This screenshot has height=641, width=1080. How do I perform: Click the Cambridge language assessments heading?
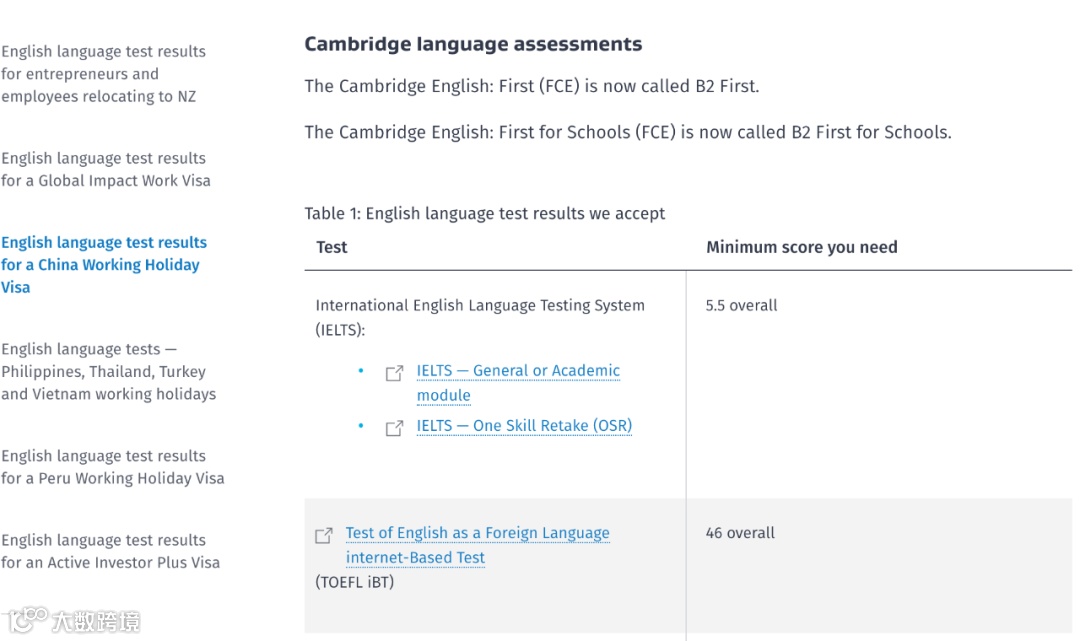(x=473, y=44)
